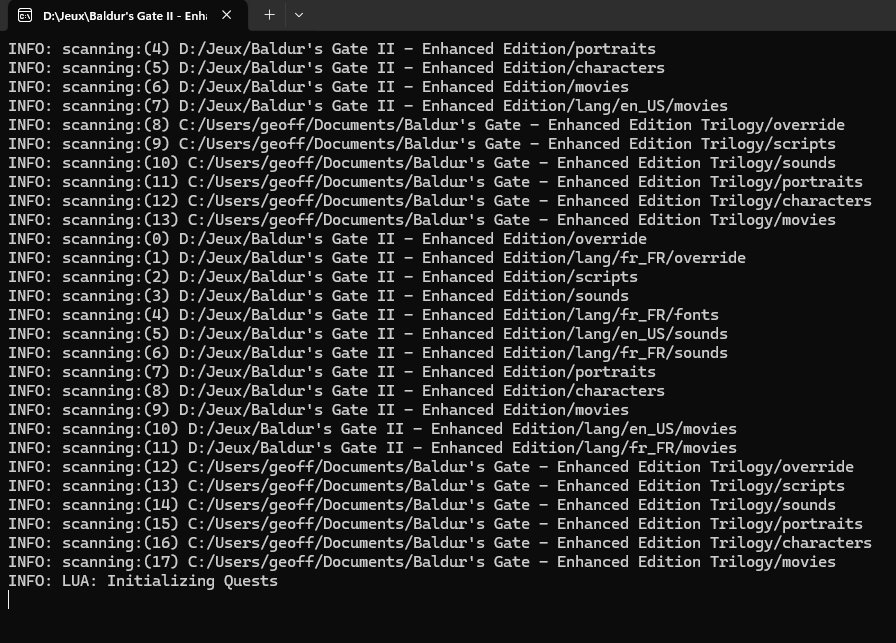Open a new terminal tab with plus
The image size is (896, 643).
coord(269,15)
